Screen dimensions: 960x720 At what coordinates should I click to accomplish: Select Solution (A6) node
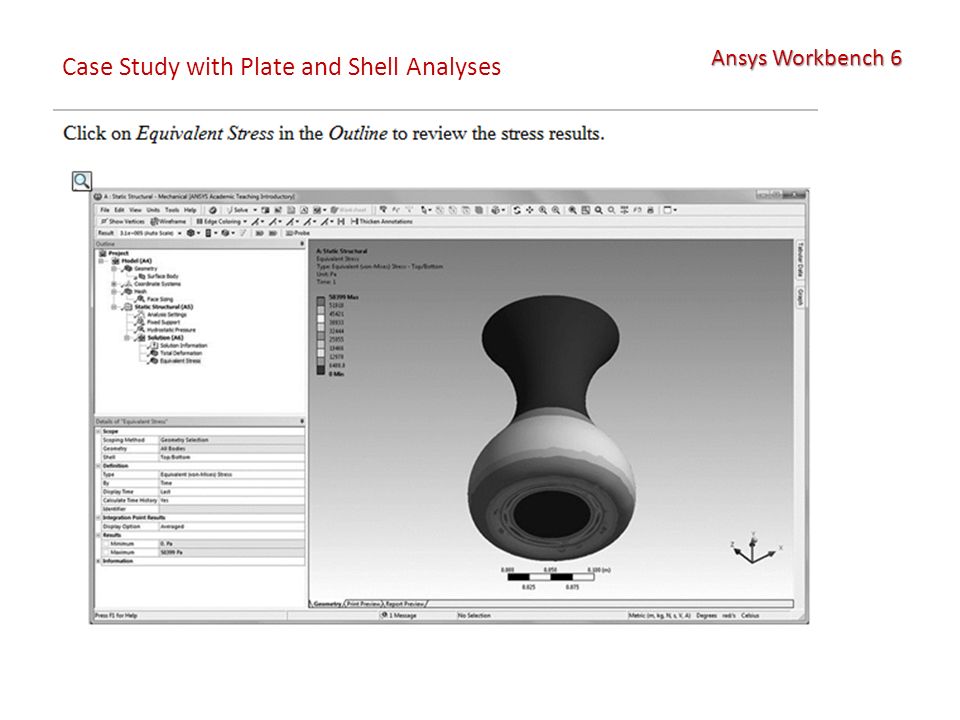165,337
